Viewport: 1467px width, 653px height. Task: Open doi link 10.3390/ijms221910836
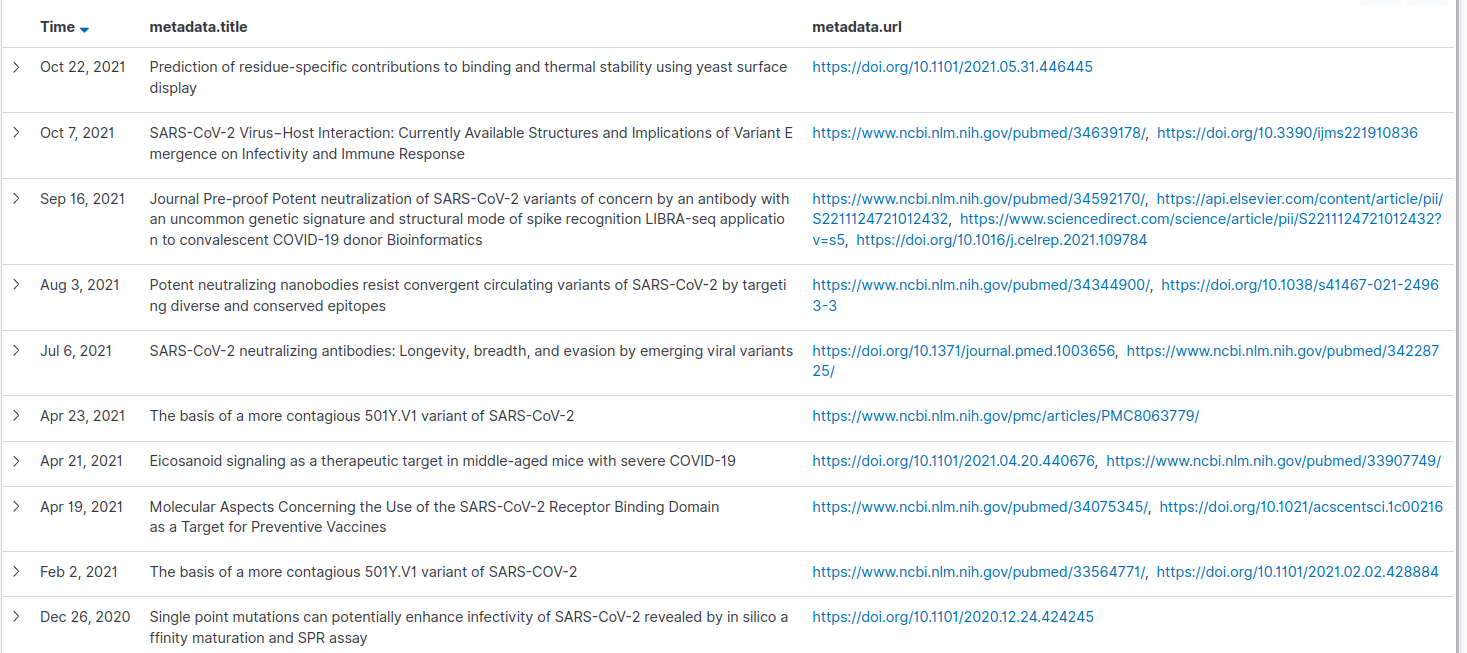coord(1287,133)
